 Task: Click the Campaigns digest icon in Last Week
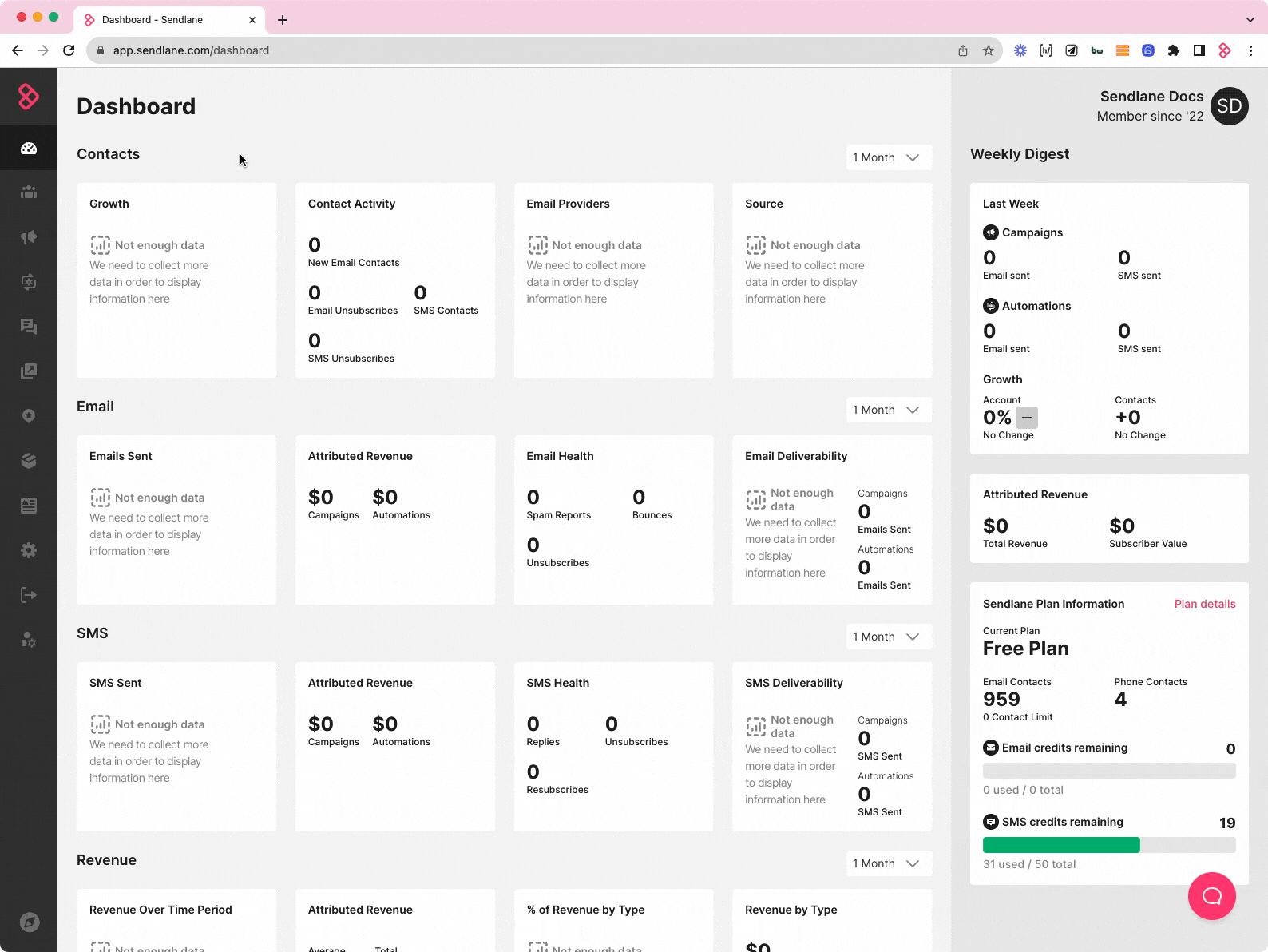click(991, 232)
